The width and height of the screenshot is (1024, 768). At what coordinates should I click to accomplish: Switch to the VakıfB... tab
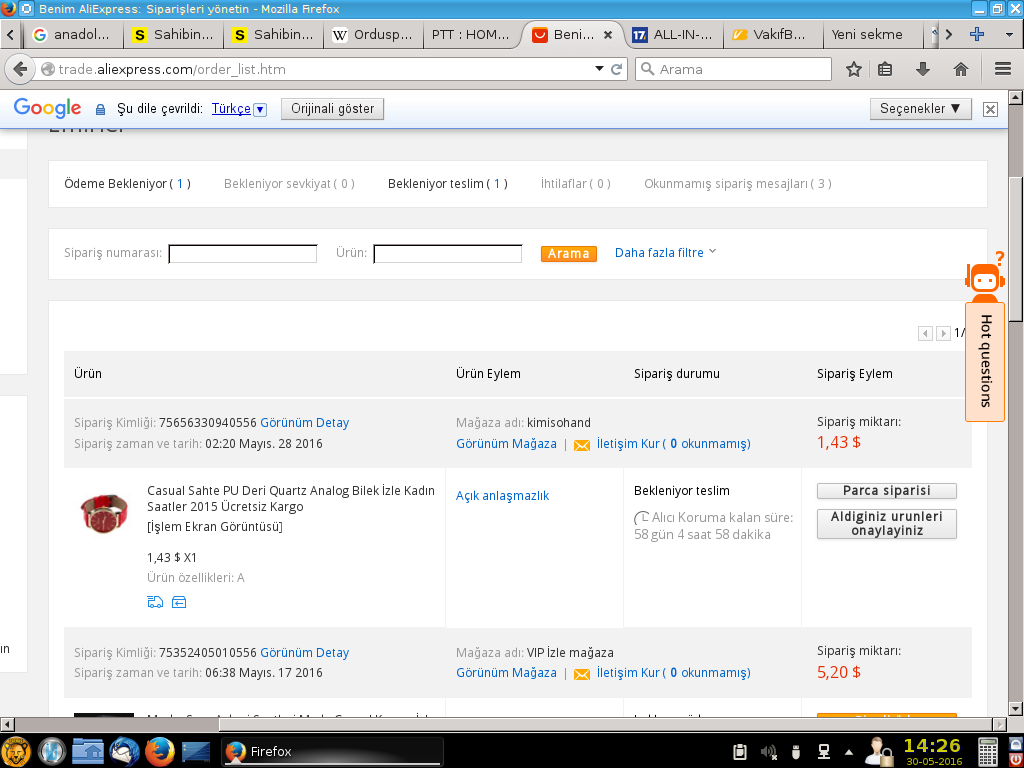pyautogui.click(x=773, y=35)
